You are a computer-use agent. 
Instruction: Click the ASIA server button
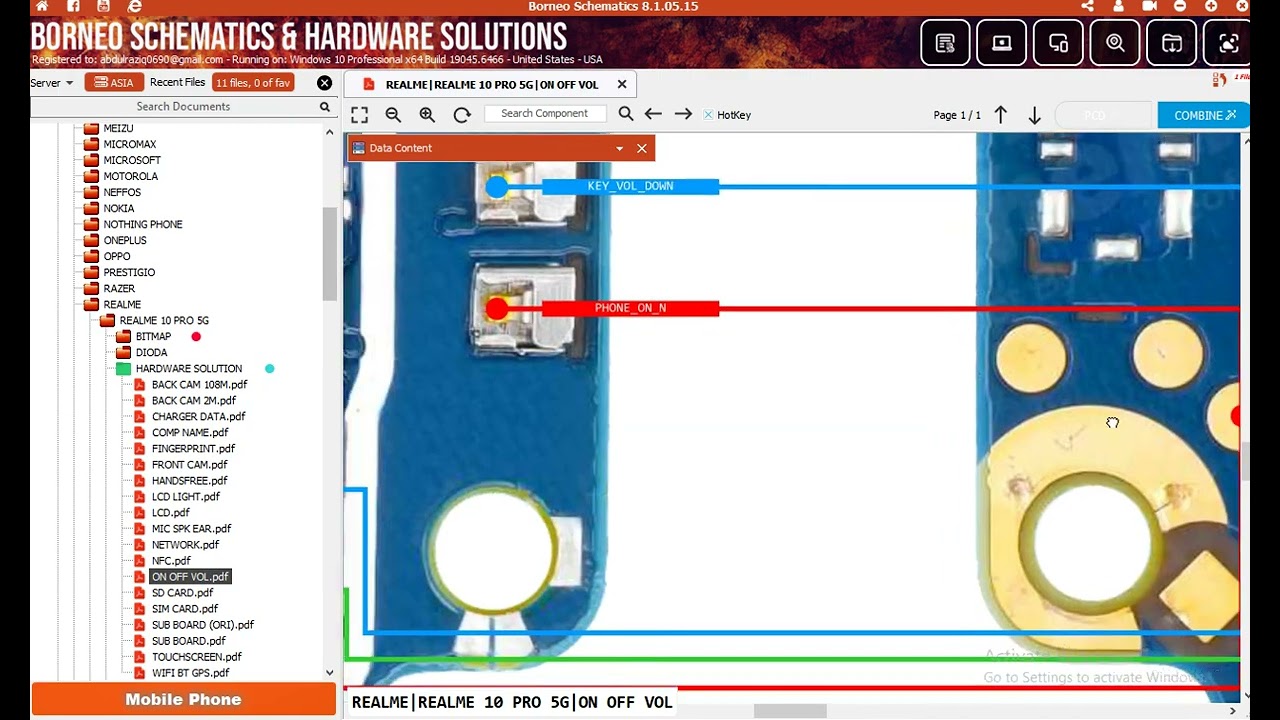(112, 83)
